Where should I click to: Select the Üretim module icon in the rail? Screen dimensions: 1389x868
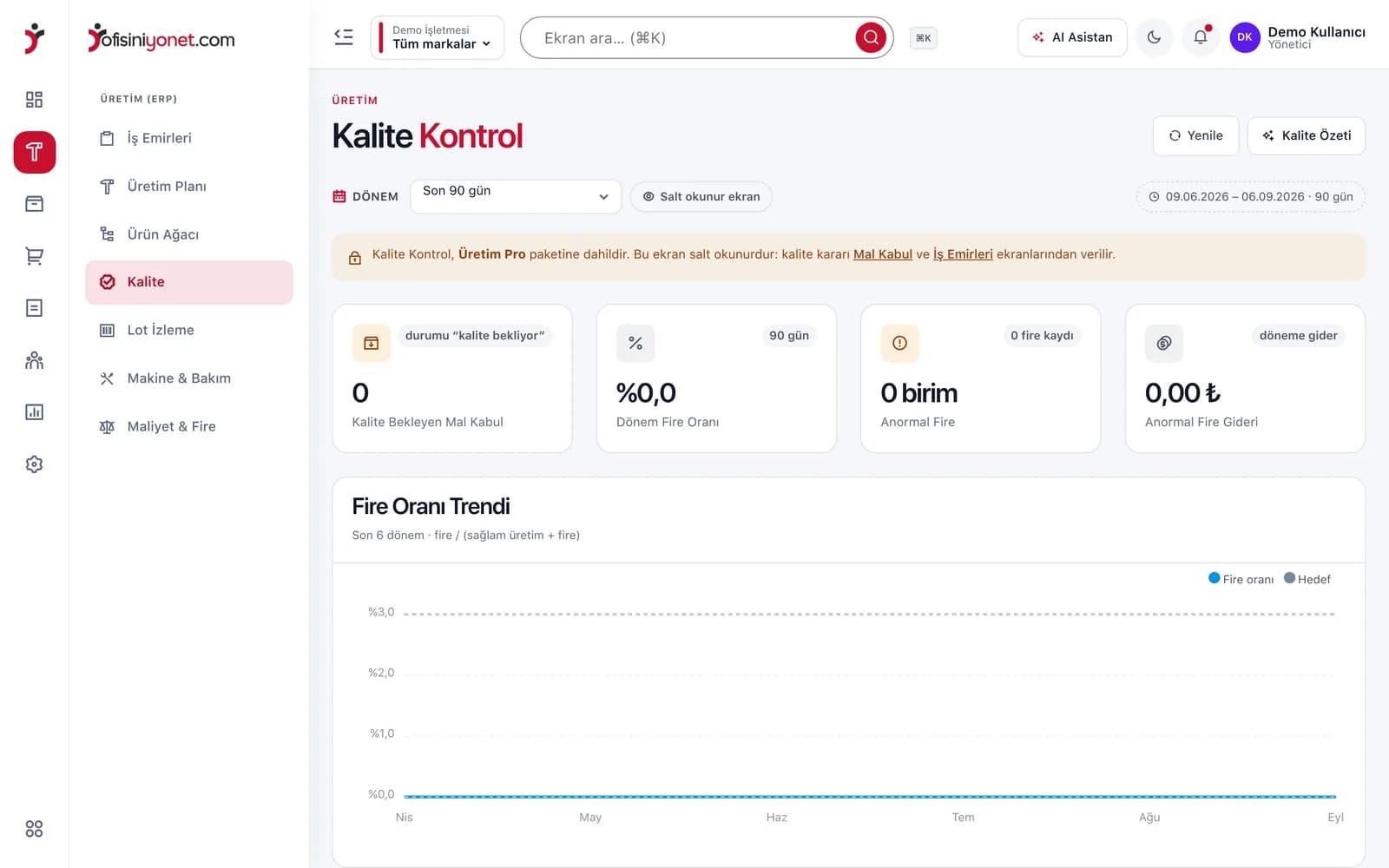click(x=35, y=152)
